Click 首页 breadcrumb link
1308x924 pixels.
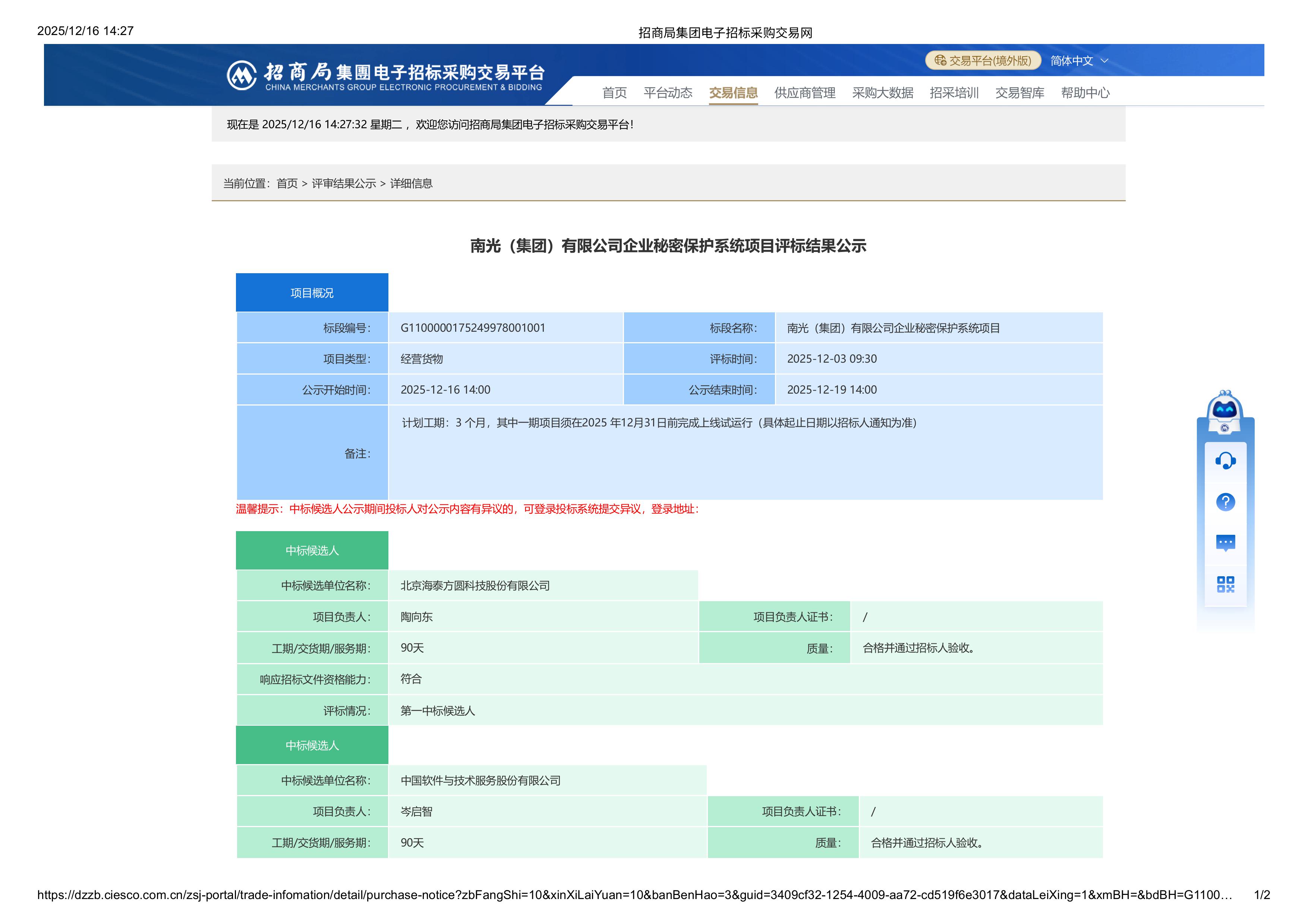tap(287, 183)
